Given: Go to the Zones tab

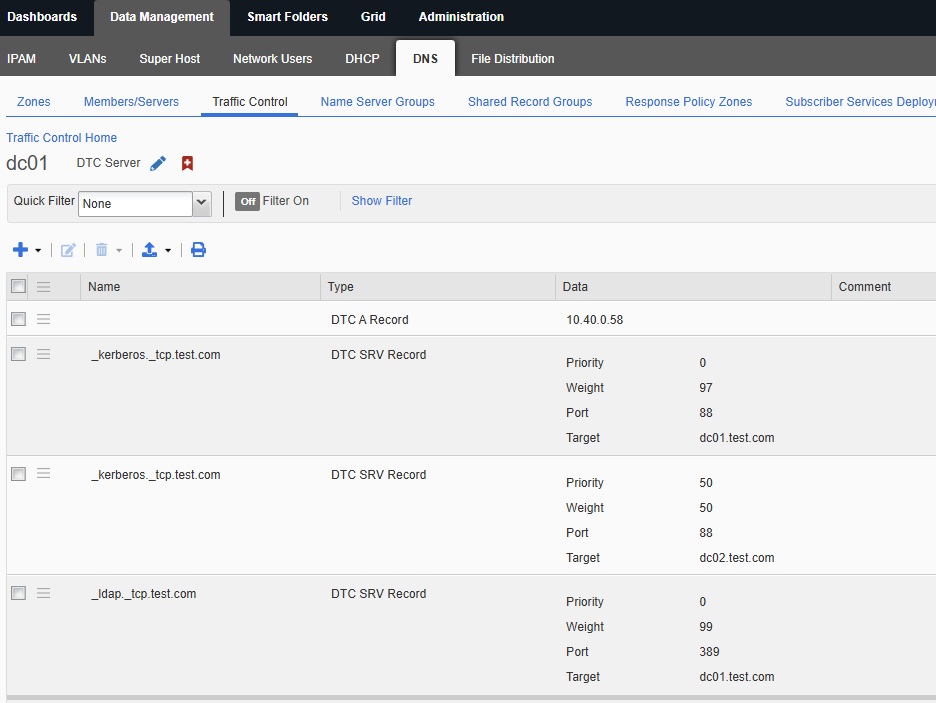Looking at the screenshot, I should 33,102.
